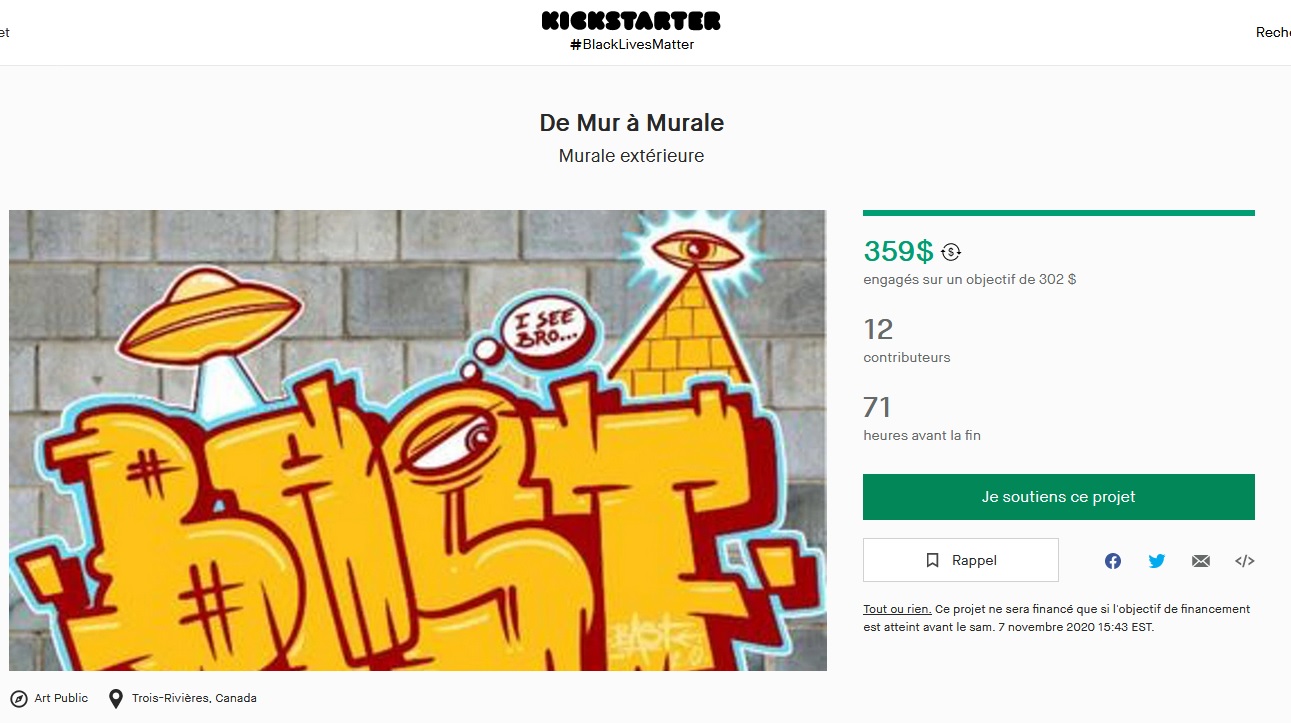The image size is (1291, 723).
Task: Click the compass icon beside Art Public
Action: click(19, 698)
